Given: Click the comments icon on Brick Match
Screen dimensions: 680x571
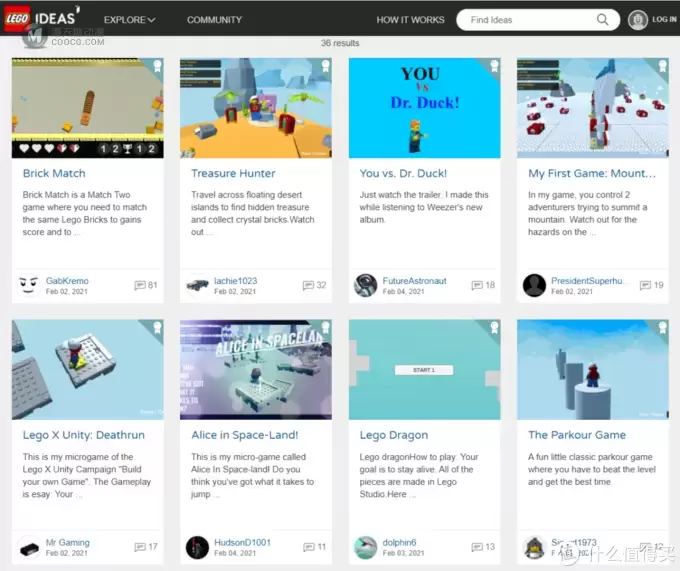Looking at the screenshot, I should [x=140, y=285].
